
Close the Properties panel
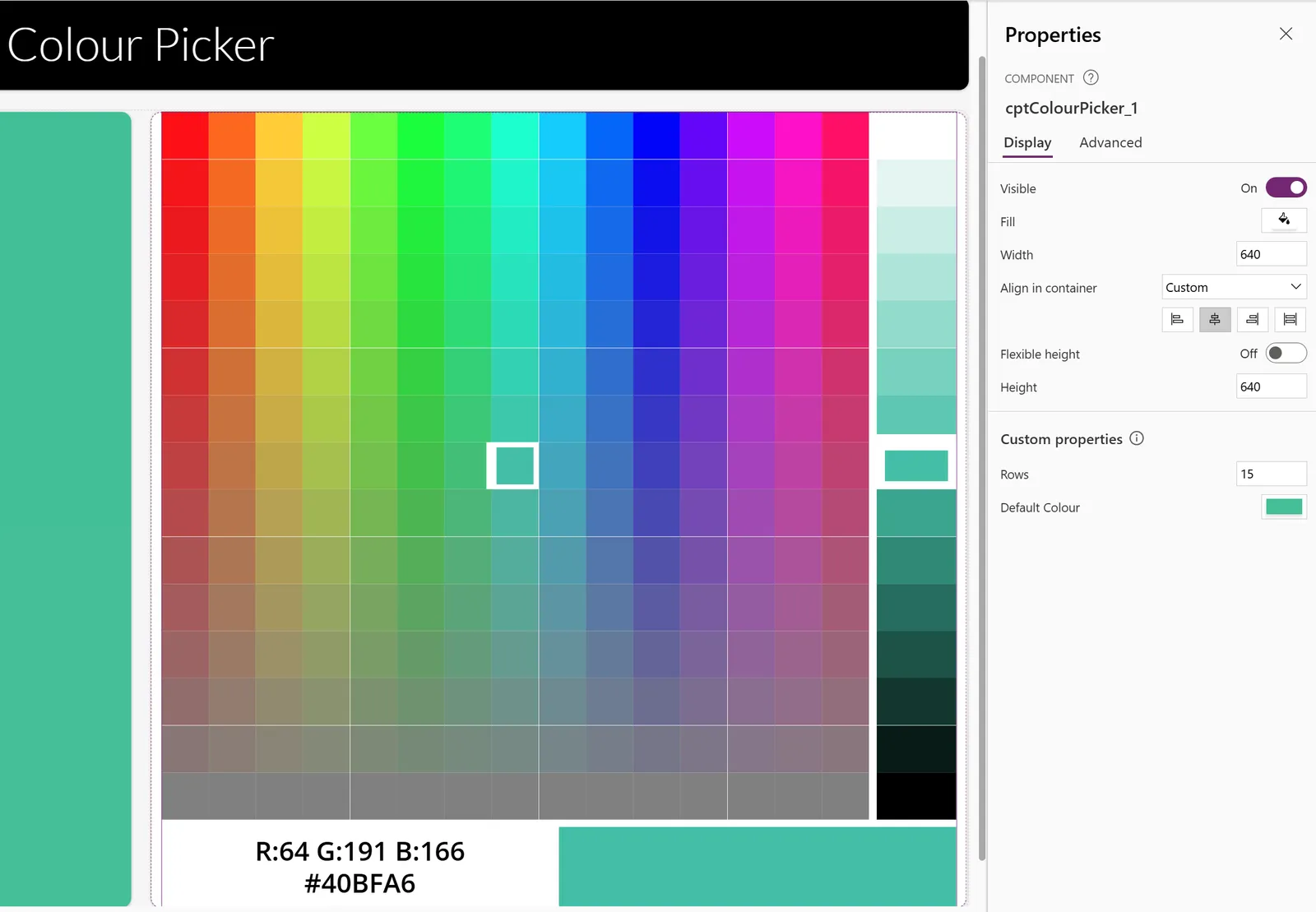coord(1286,34)
